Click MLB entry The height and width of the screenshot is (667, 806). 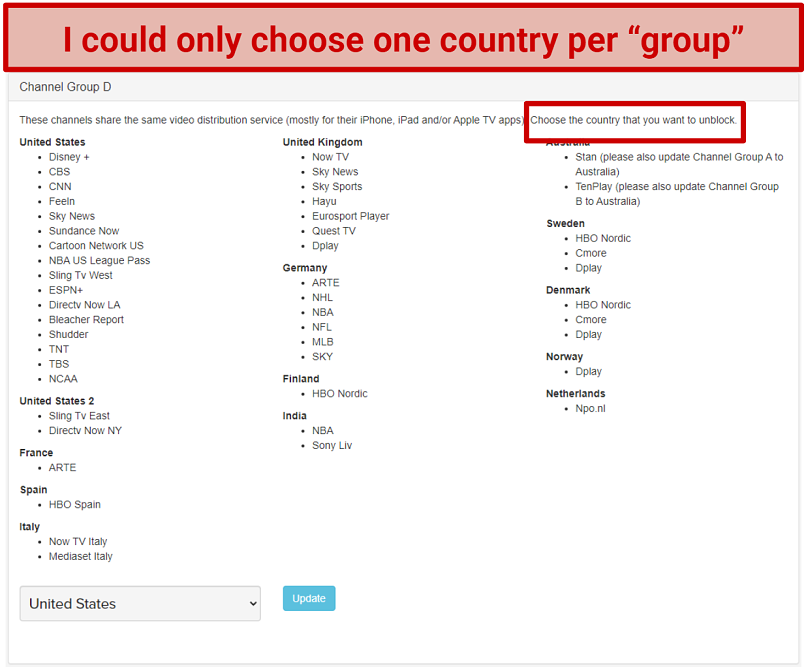click(x=323, y=342)
